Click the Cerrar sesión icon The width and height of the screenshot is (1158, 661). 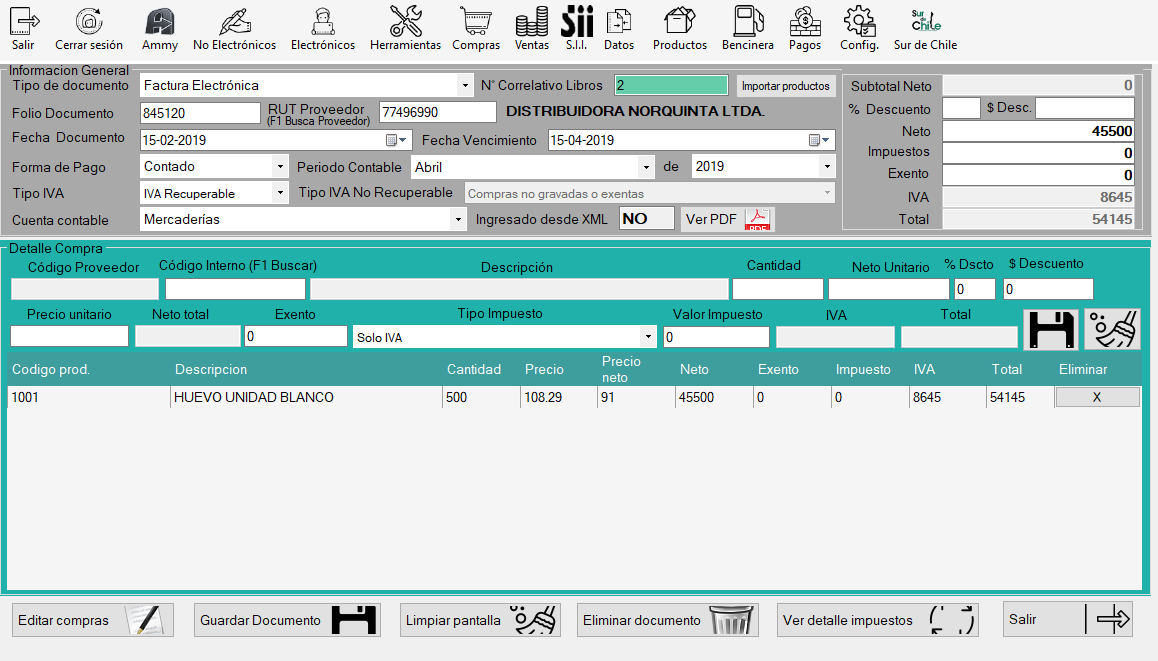click(x=89, y=28)
